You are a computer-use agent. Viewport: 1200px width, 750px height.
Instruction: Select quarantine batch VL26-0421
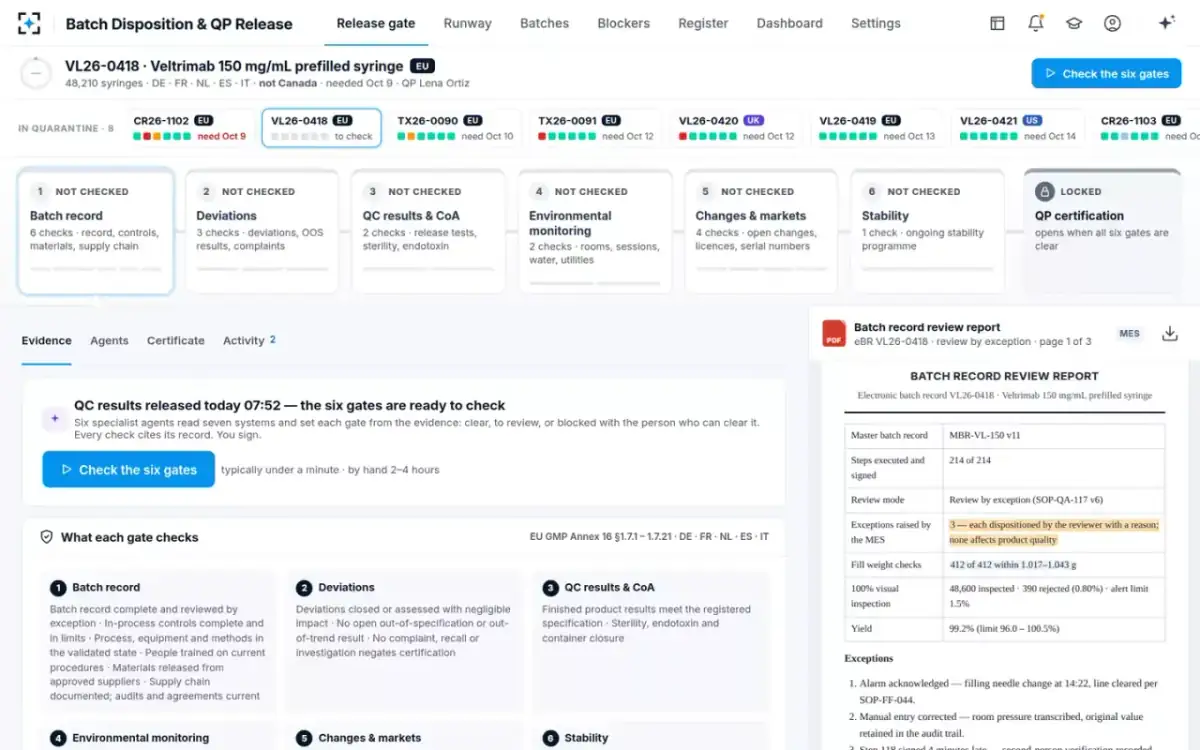point(1018,128)
